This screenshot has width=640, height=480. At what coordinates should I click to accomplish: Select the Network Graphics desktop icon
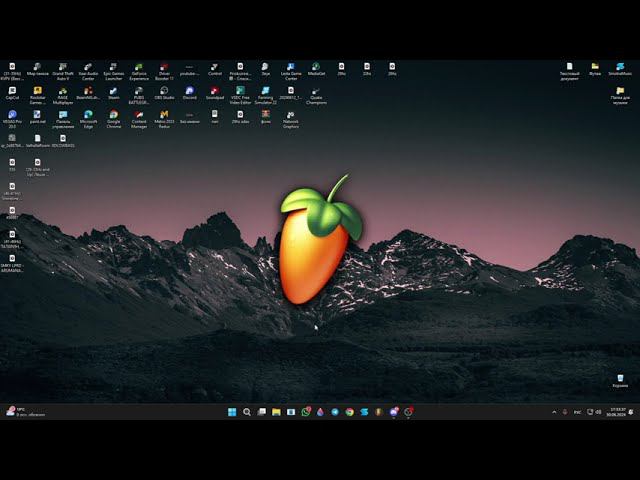pos(291,120)
